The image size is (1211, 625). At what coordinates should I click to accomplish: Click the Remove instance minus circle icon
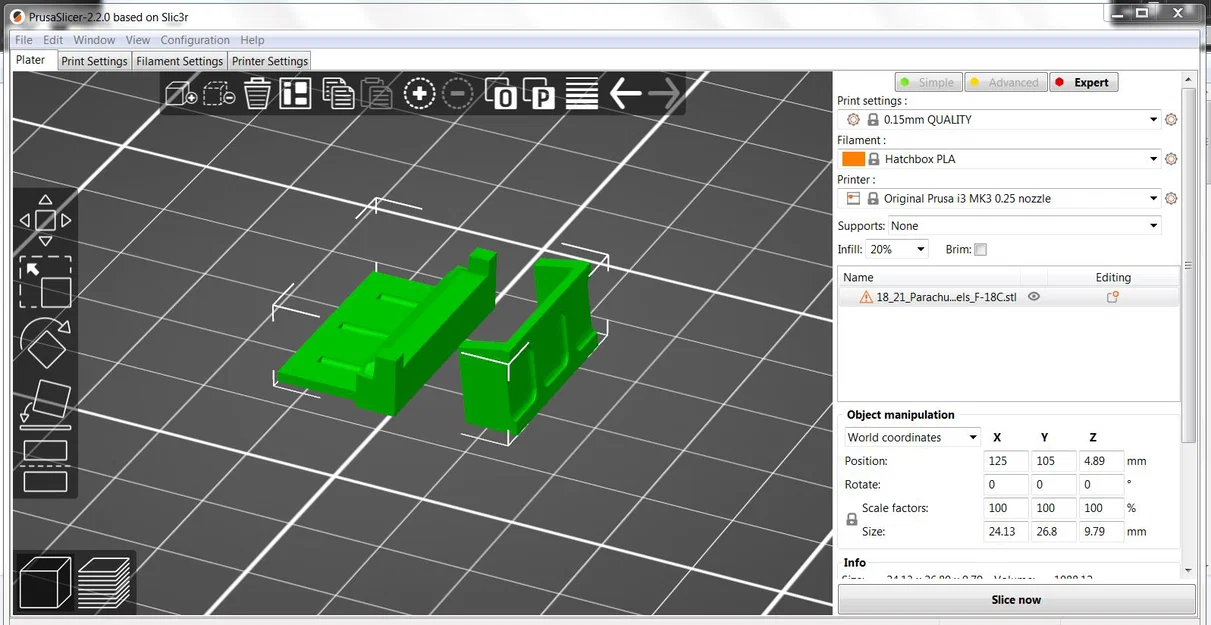pos(458,95)
